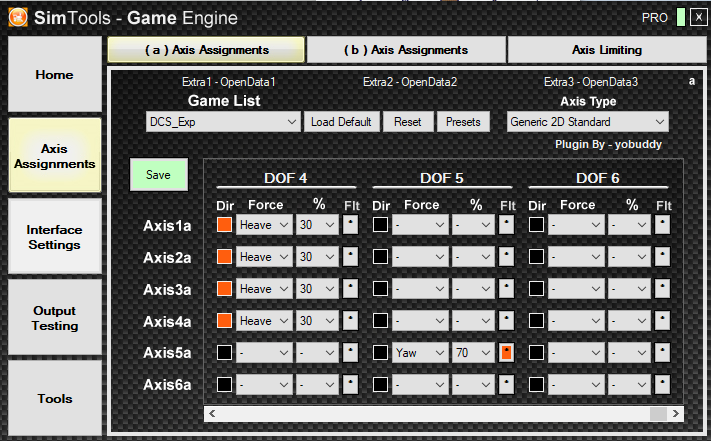Open Axis3a DOF 4 percent dropdown 30
This screenshot has width=711, height=441.
[317, 289]
